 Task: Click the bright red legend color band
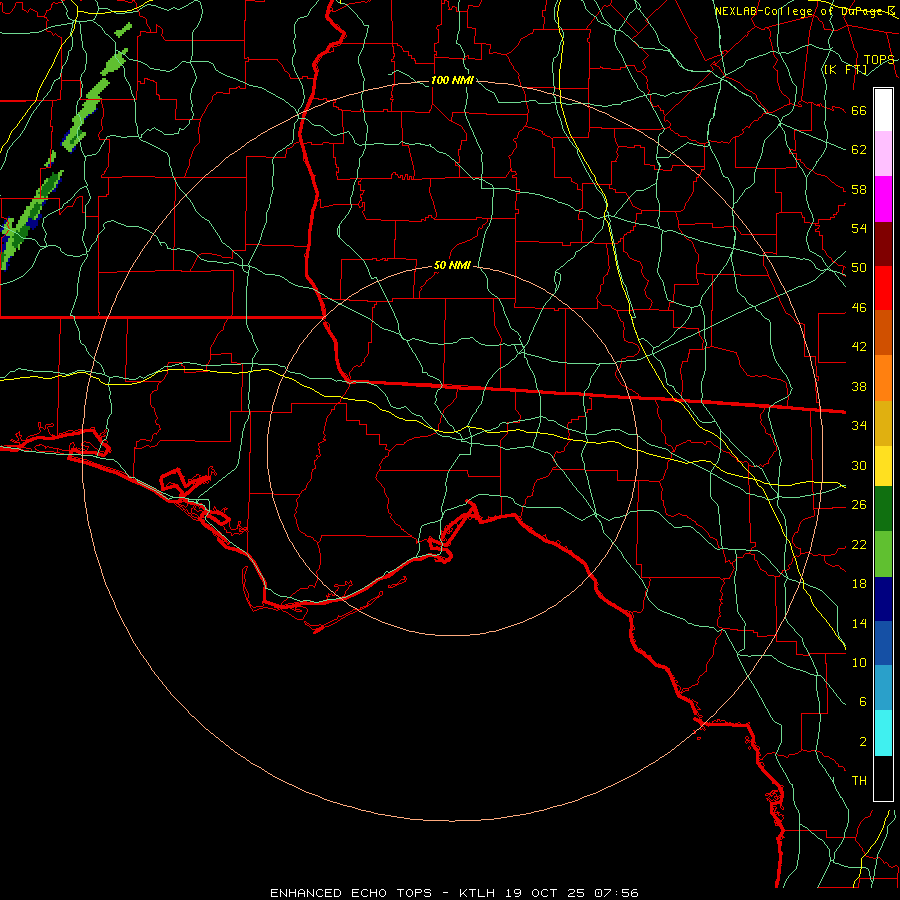click(883, 289)
